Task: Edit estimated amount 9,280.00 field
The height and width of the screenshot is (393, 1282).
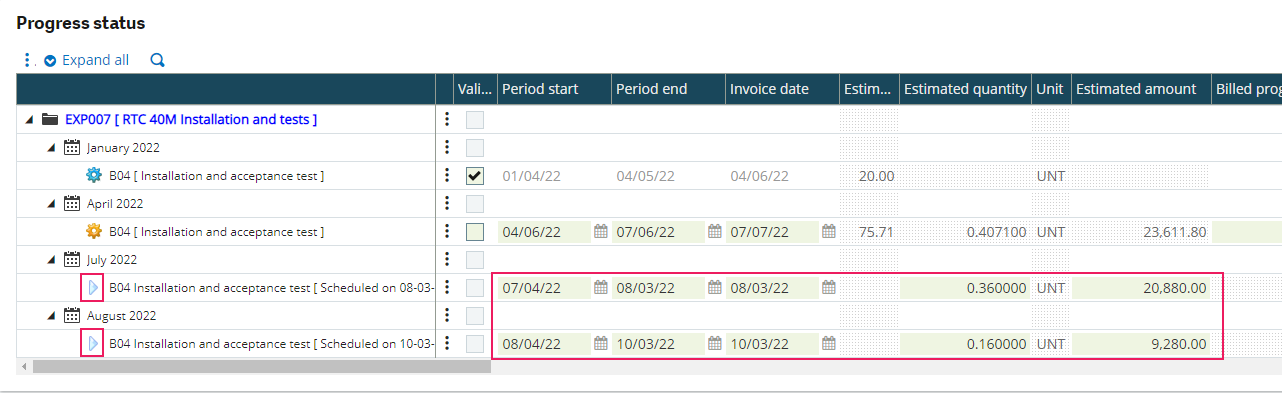Action: [1141, 344]
